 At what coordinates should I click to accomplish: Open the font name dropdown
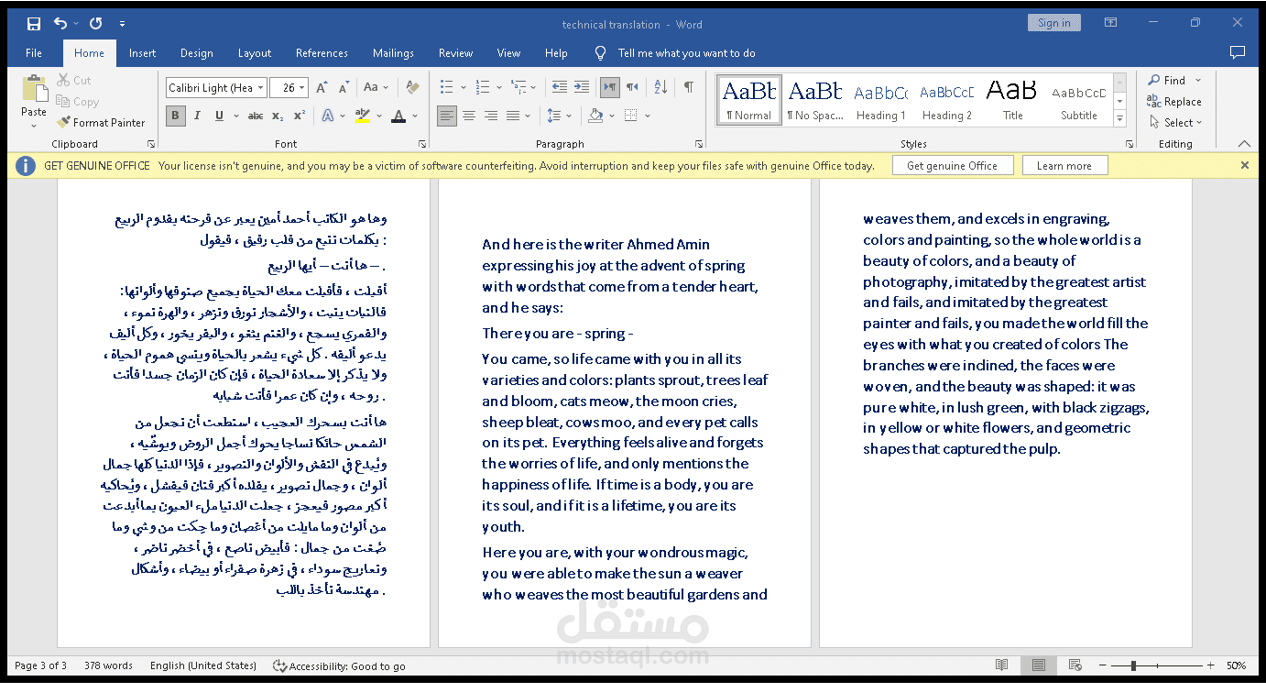pos(260,88)
